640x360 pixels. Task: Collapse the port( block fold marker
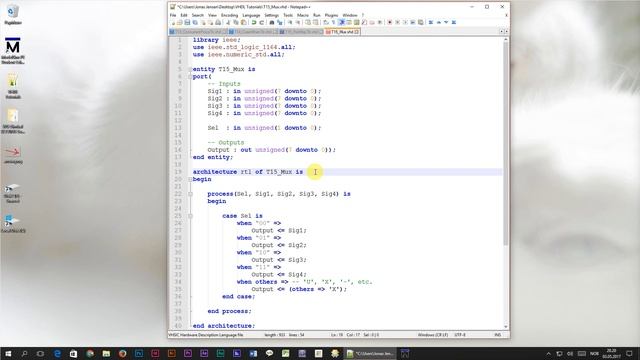(190, 77)
